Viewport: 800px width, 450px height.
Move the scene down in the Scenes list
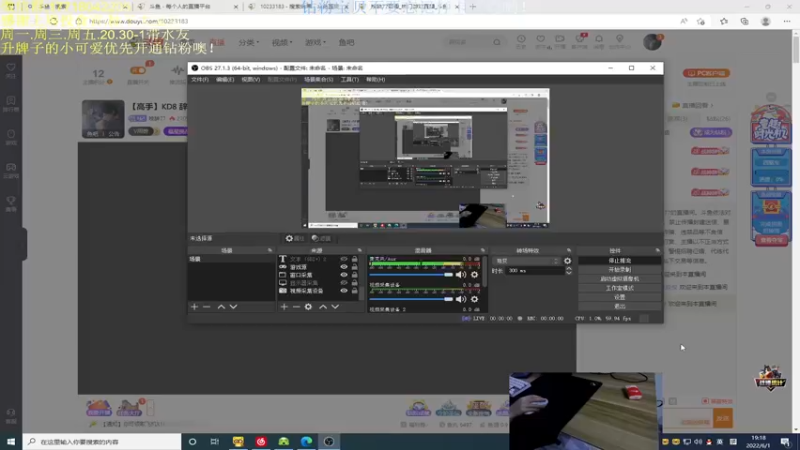point(233,307)
